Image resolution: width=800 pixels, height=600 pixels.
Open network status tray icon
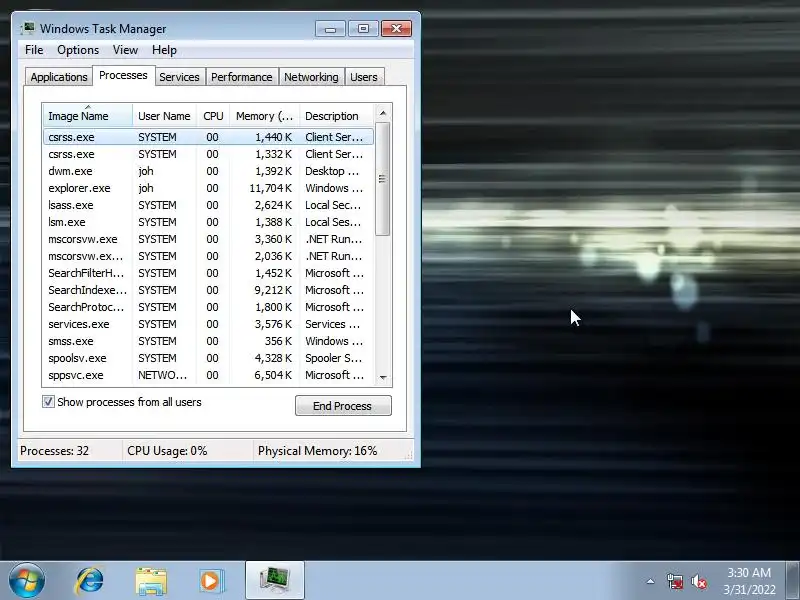[675, 581]
